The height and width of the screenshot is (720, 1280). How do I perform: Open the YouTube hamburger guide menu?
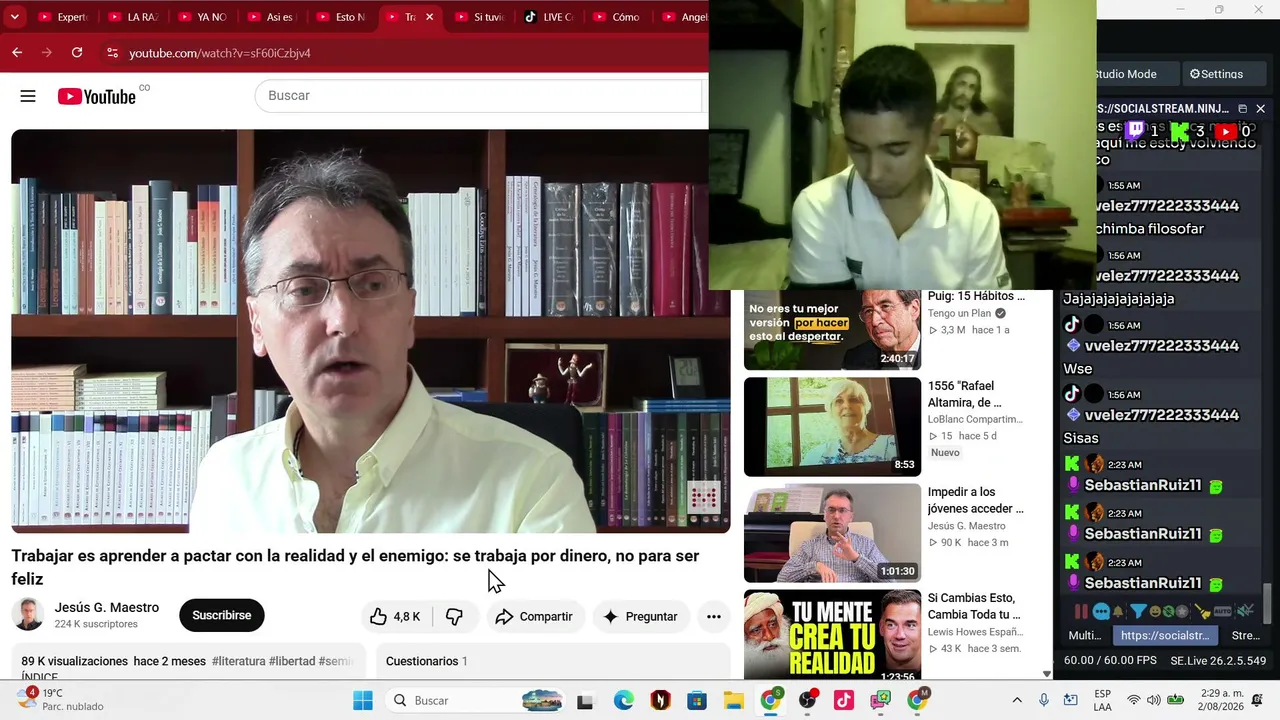28,96
